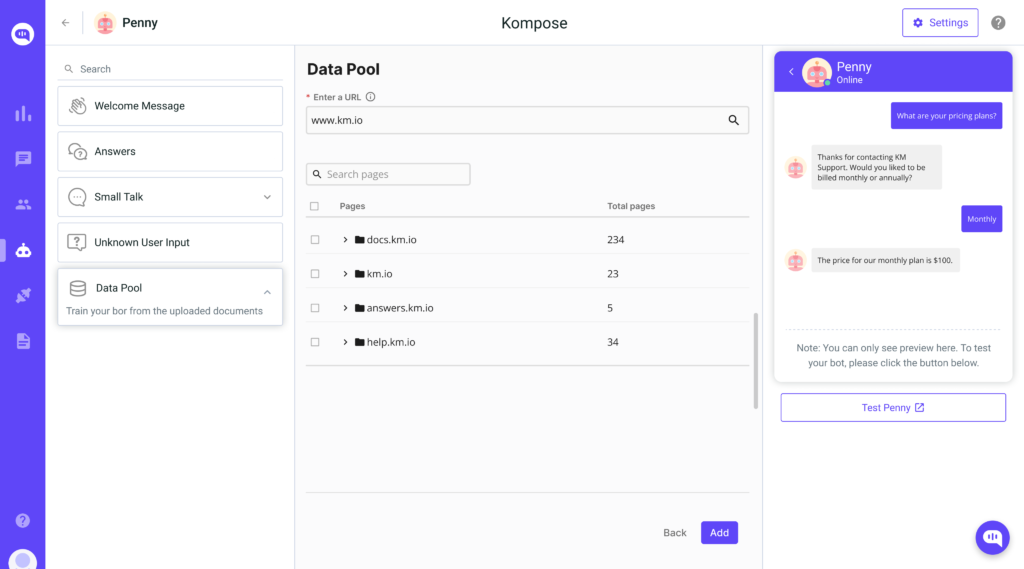
Task: Open the Welcome Message section
Action: (170, 106)
